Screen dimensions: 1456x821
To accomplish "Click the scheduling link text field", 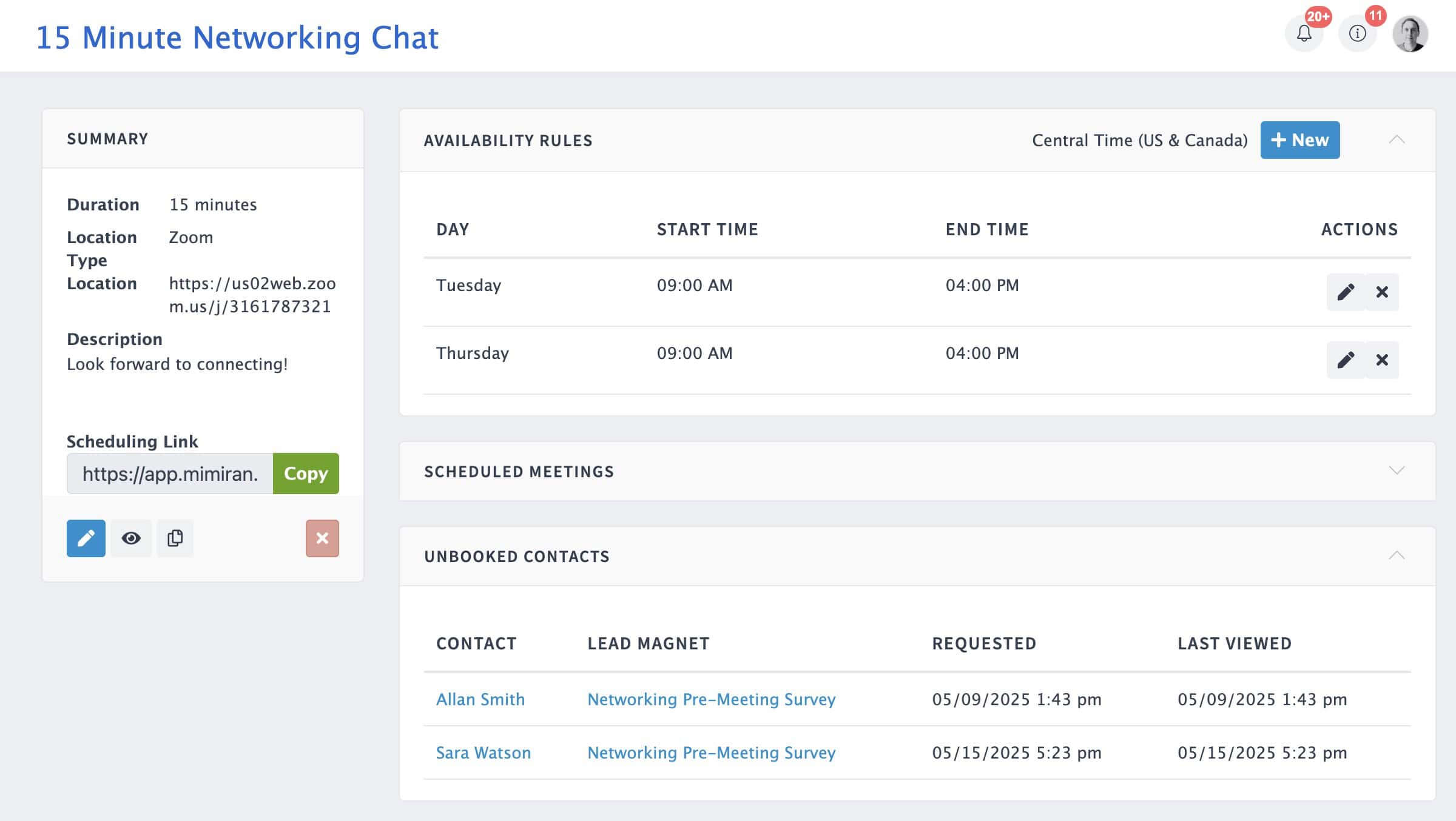I will (170, 474).
